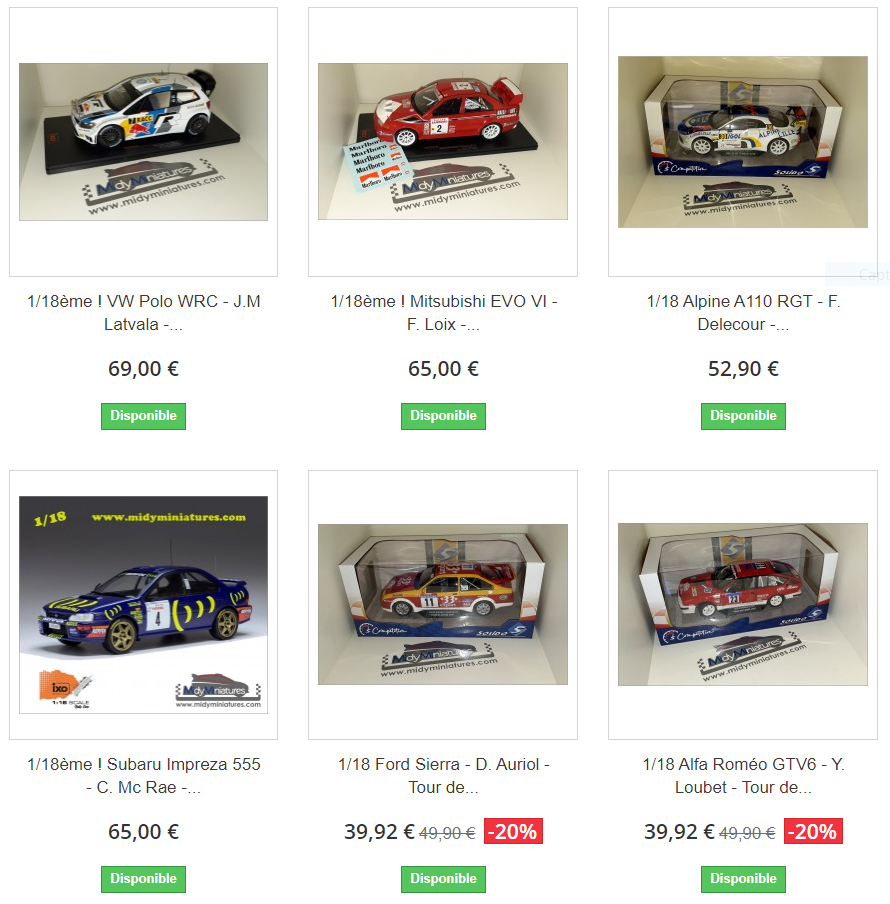Click the Alpine A110 RGT Delecour title
890x904 pixels.
(743, 312)
